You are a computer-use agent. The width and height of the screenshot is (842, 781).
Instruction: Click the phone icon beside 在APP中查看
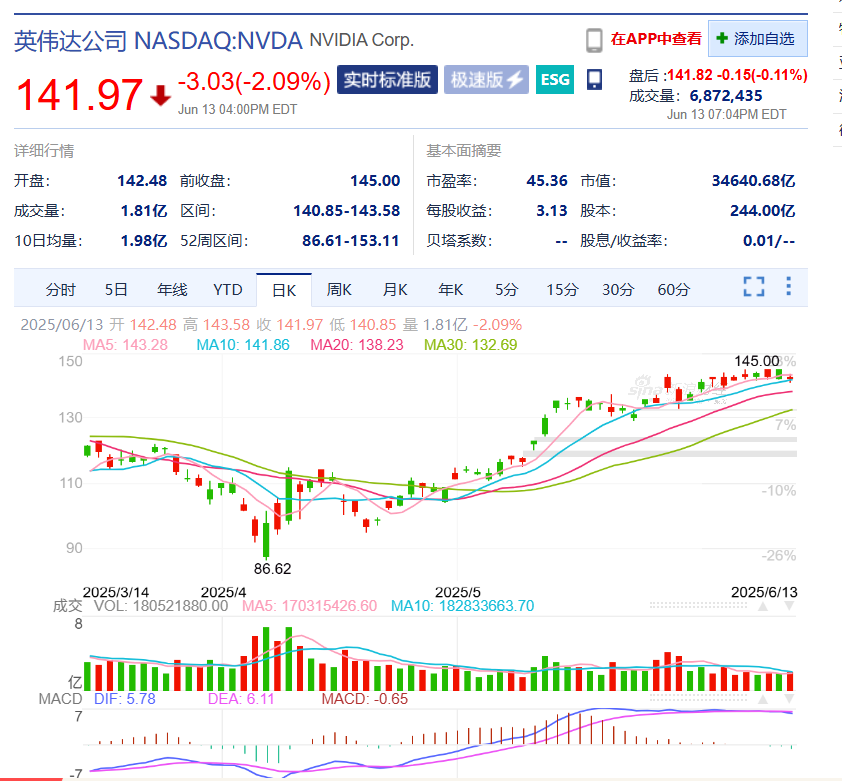click(x=594, y=40)
